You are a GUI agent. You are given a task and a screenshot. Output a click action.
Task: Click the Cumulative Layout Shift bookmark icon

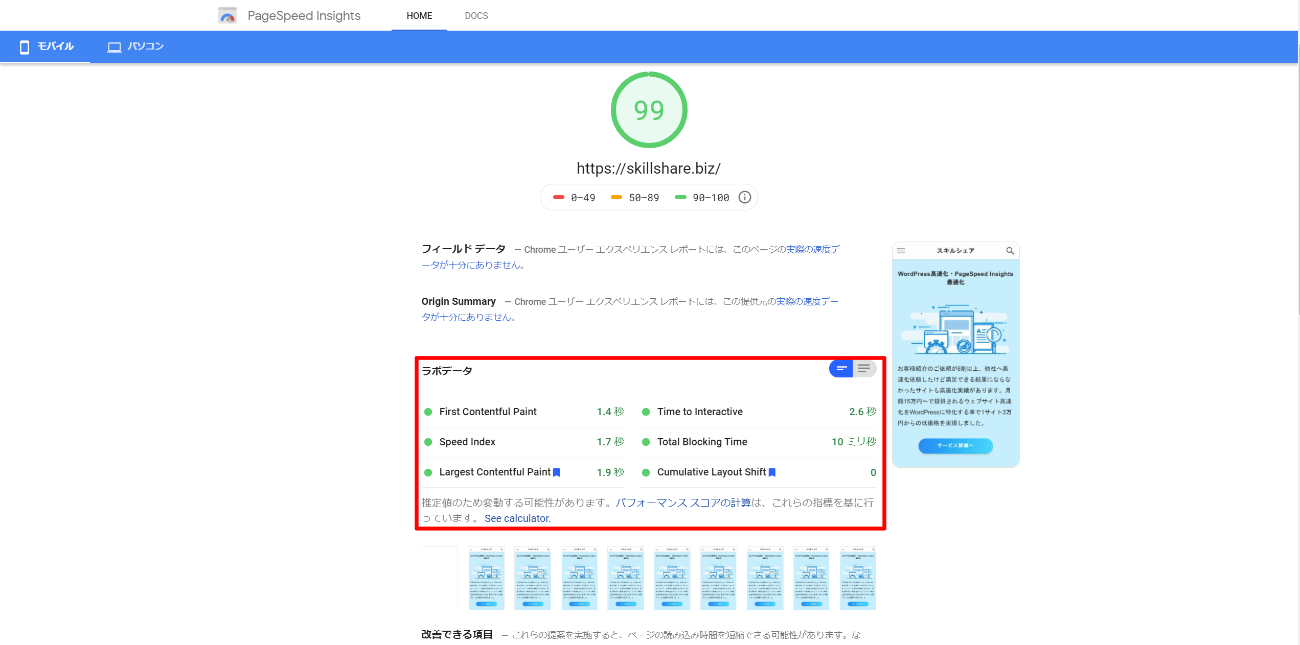tap(772, 472)
